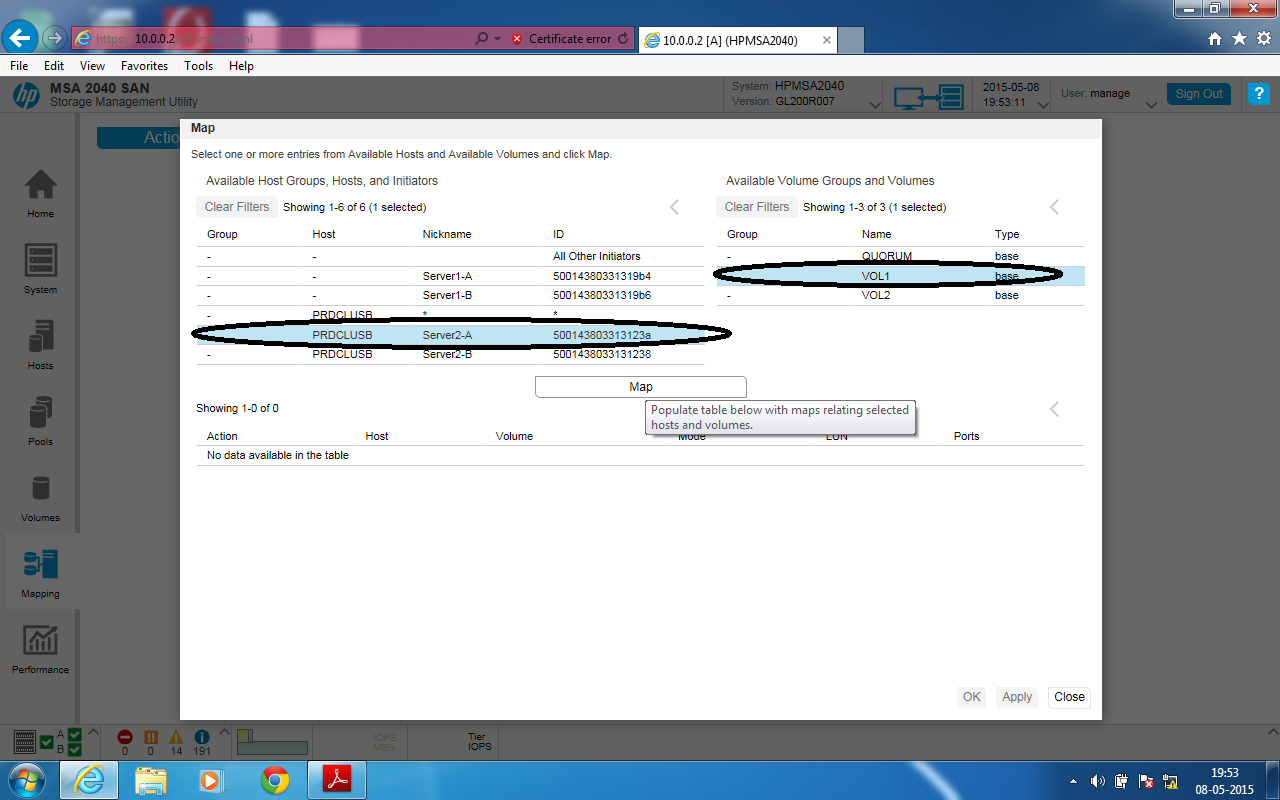This screenshot has height=800, width=1280.
Task: Open the Tools menu
Action: point(198,65)
